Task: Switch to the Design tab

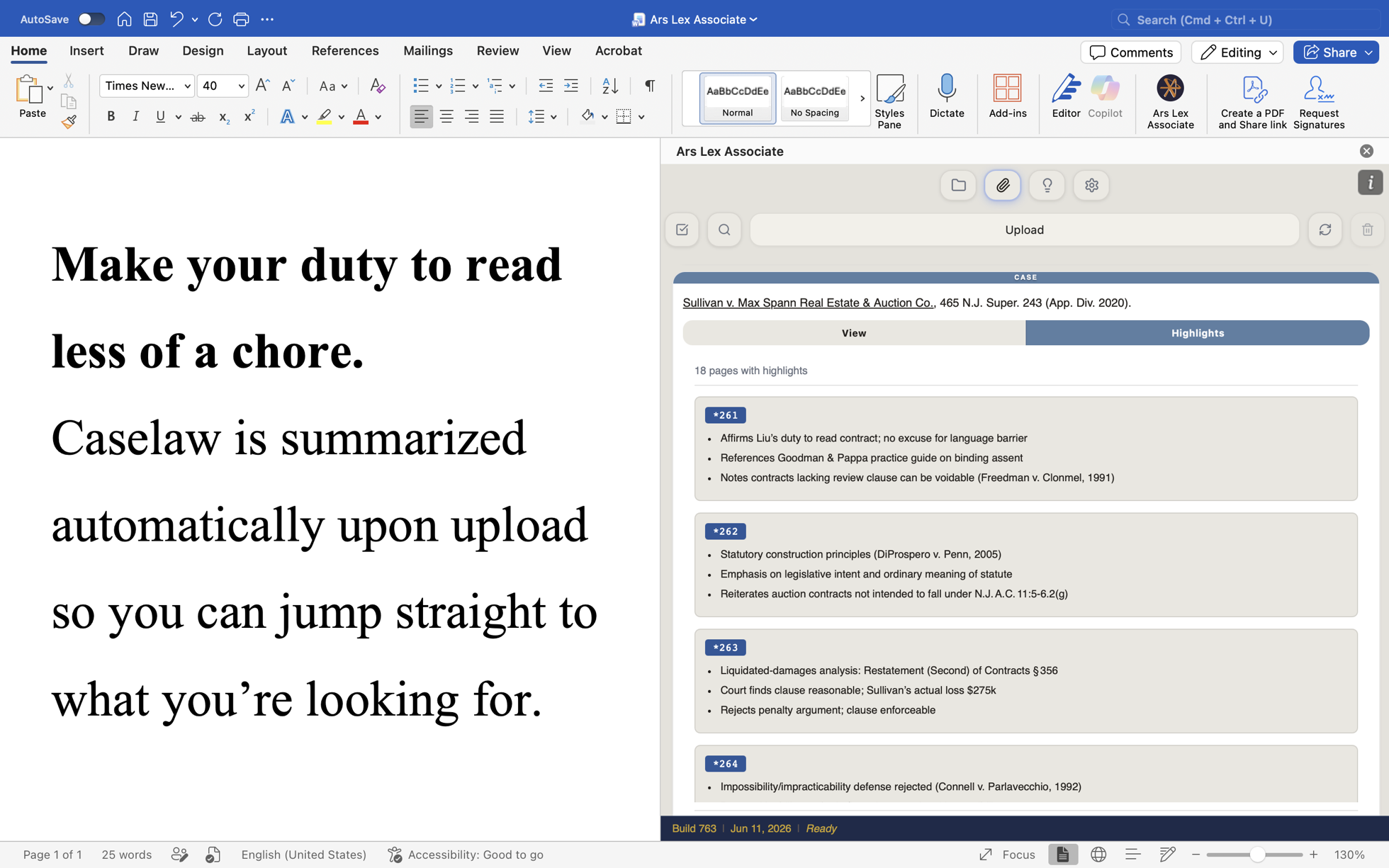Action: pyautogui.click(x=203, y=50)
